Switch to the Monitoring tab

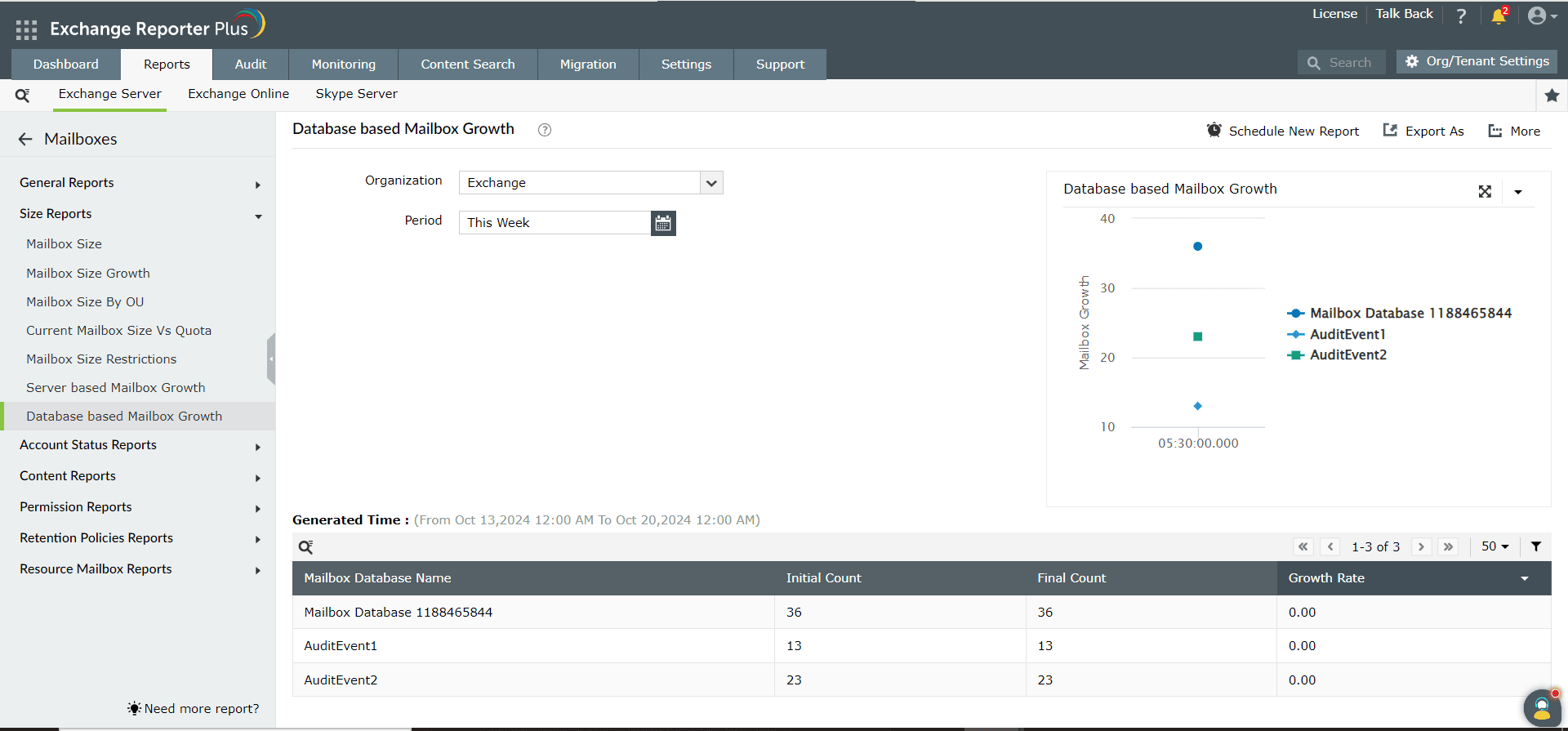tap(344, 65)
